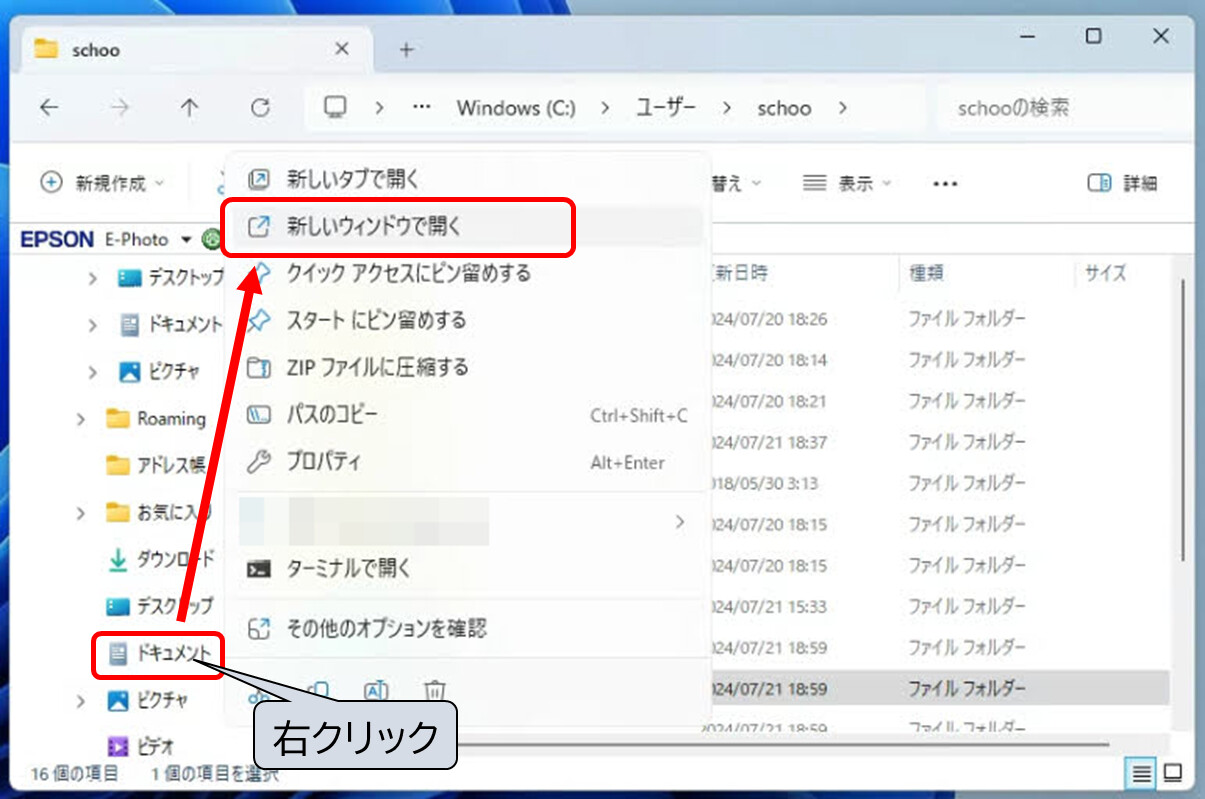The image size is (1205, 799).
Task: Open new tab with plus button
Action: click(x=406, y=50)
